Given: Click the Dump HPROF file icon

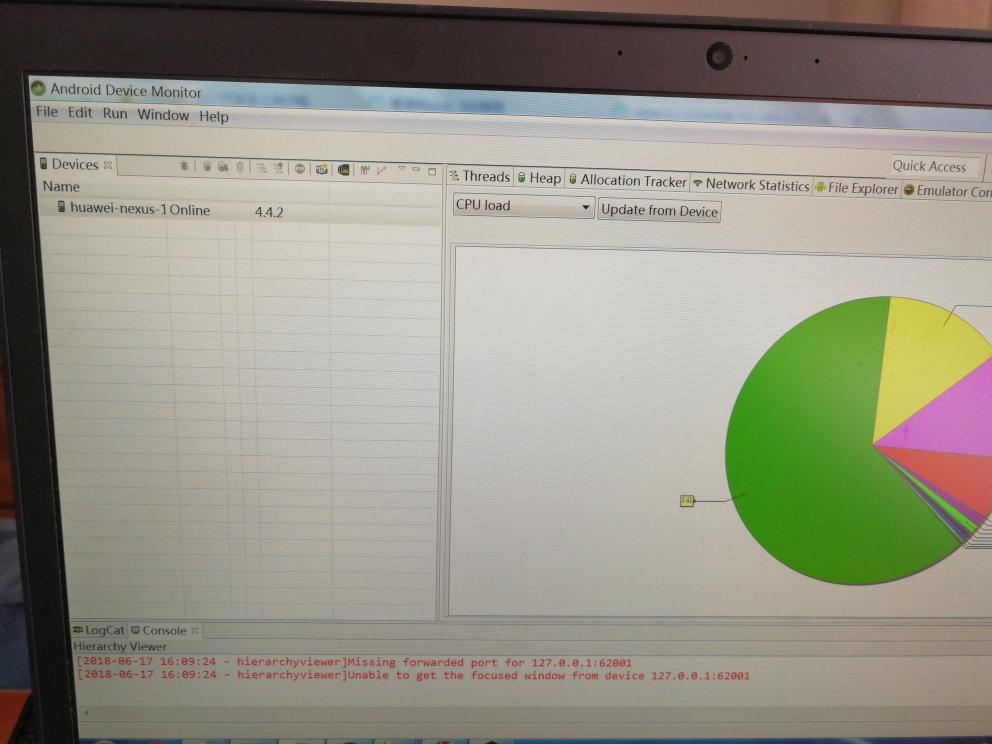Looking at the screenshot, I should (223, 166).
